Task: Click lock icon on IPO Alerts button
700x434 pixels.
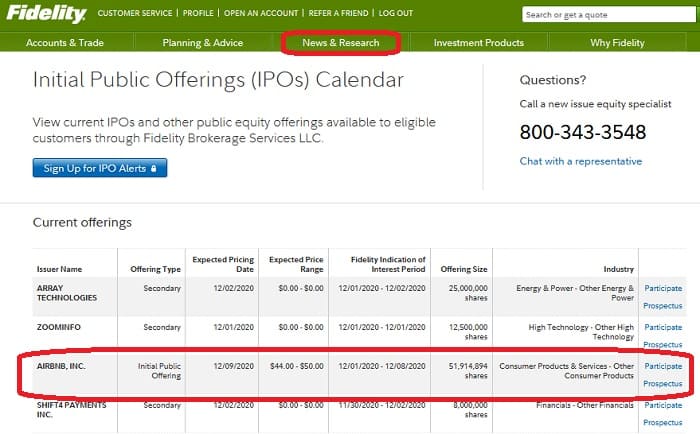Action: (x=154, y=168)
